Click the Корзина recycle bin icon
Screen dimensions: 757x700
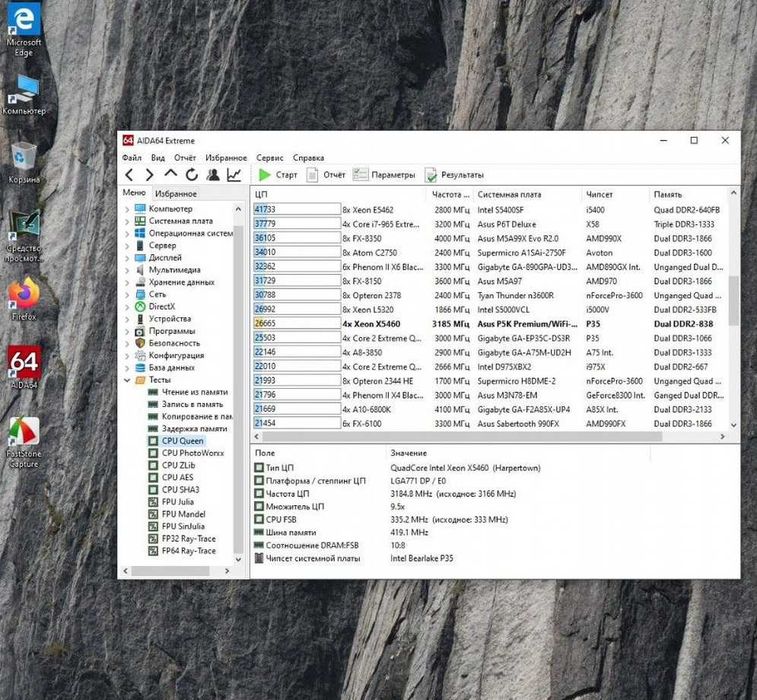(24, 164)
